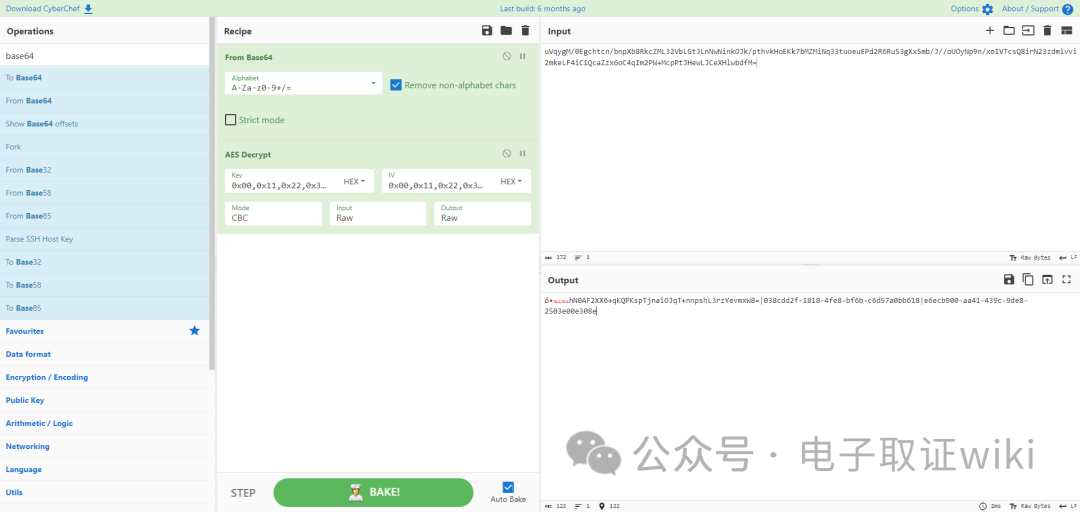Replace input with output icon

1048,279
